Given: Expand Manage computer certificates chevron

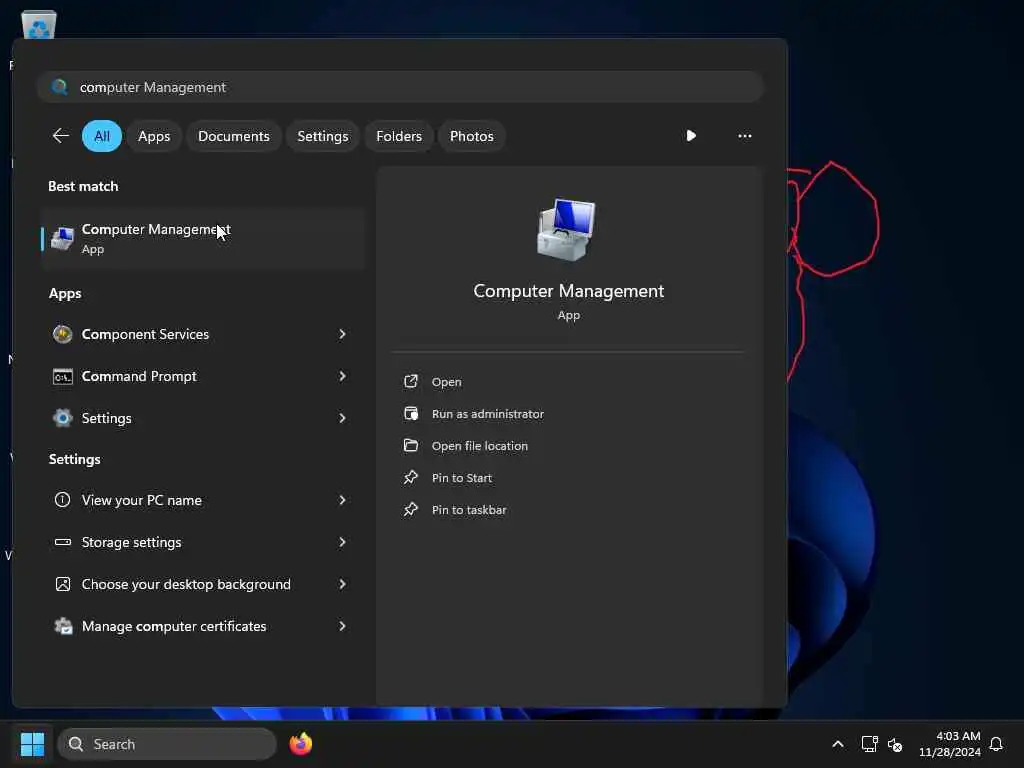Looking at the screenshot, I should click(x=342, y=626).
